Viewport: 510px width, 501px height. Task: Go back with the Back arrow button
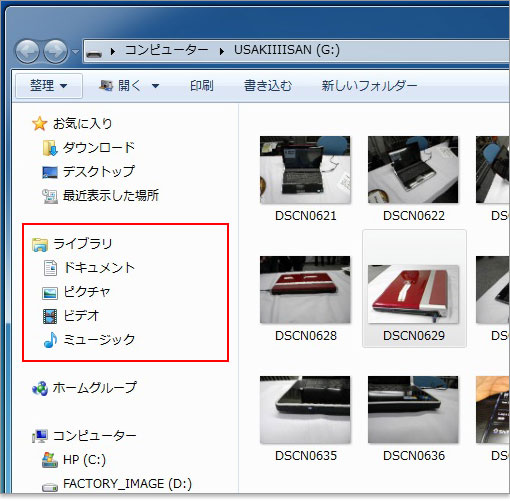point(27,51)
